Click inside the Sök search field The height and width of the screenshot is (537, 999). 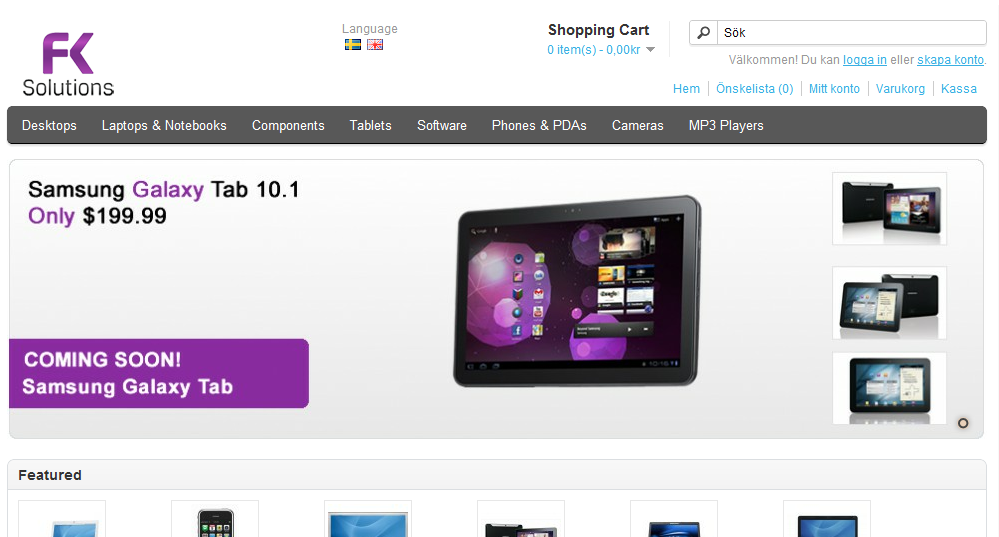click(x=852, y=32)
